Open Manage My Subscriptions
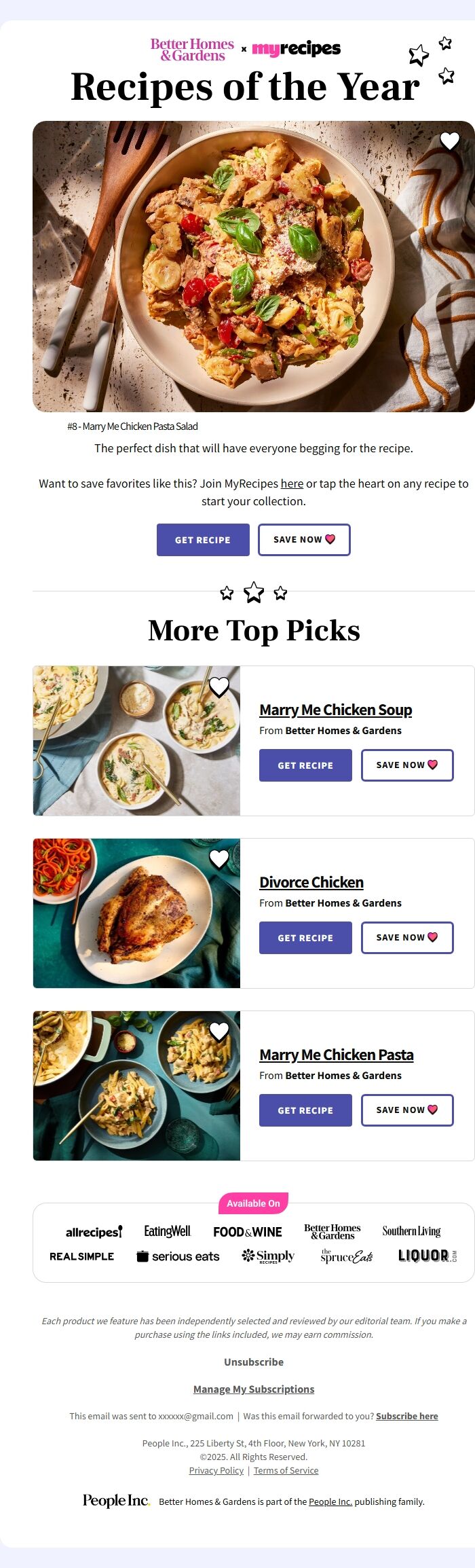The height and width of the screenshot is (1568, 475). click(254, 1389)
